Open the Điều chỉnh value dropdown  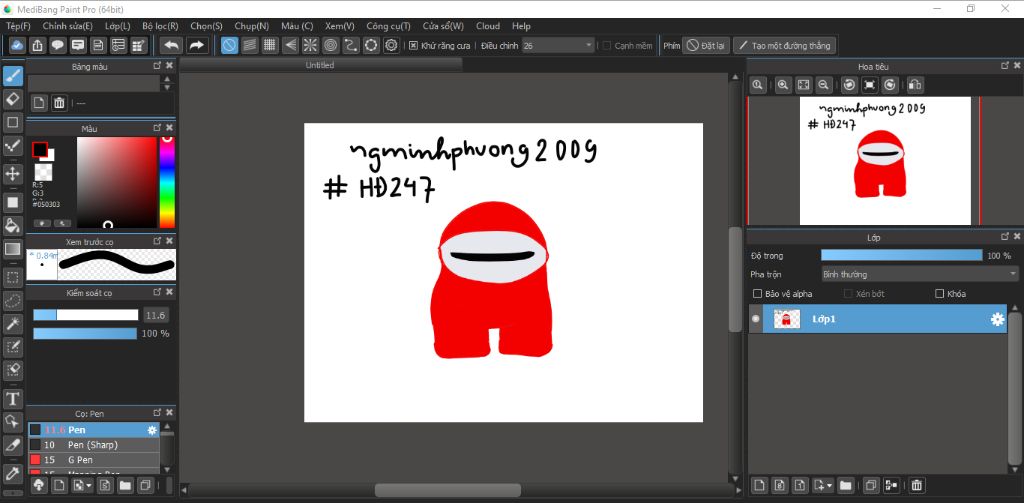[x=558, y=46]
